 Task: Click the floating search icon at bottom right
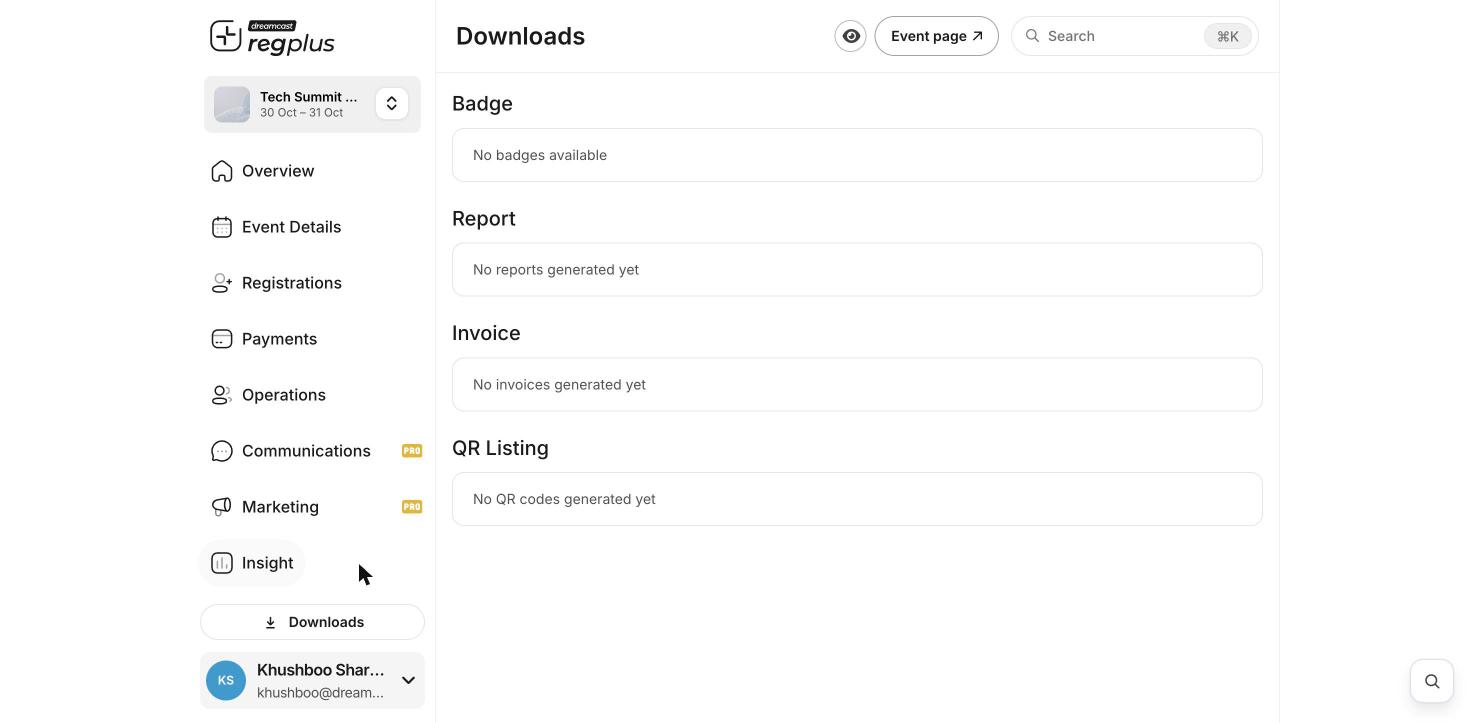click(1432, 681)
